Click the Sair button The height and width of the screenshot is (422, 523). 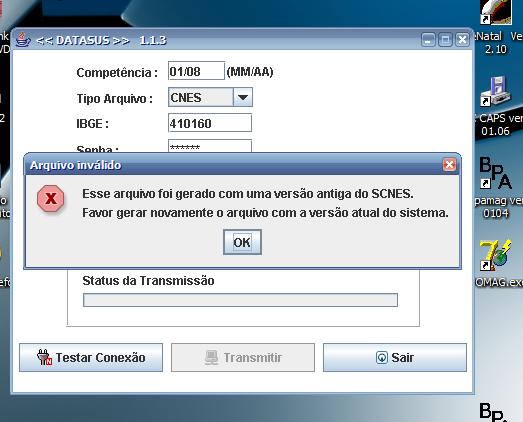(x=395, y=358)
